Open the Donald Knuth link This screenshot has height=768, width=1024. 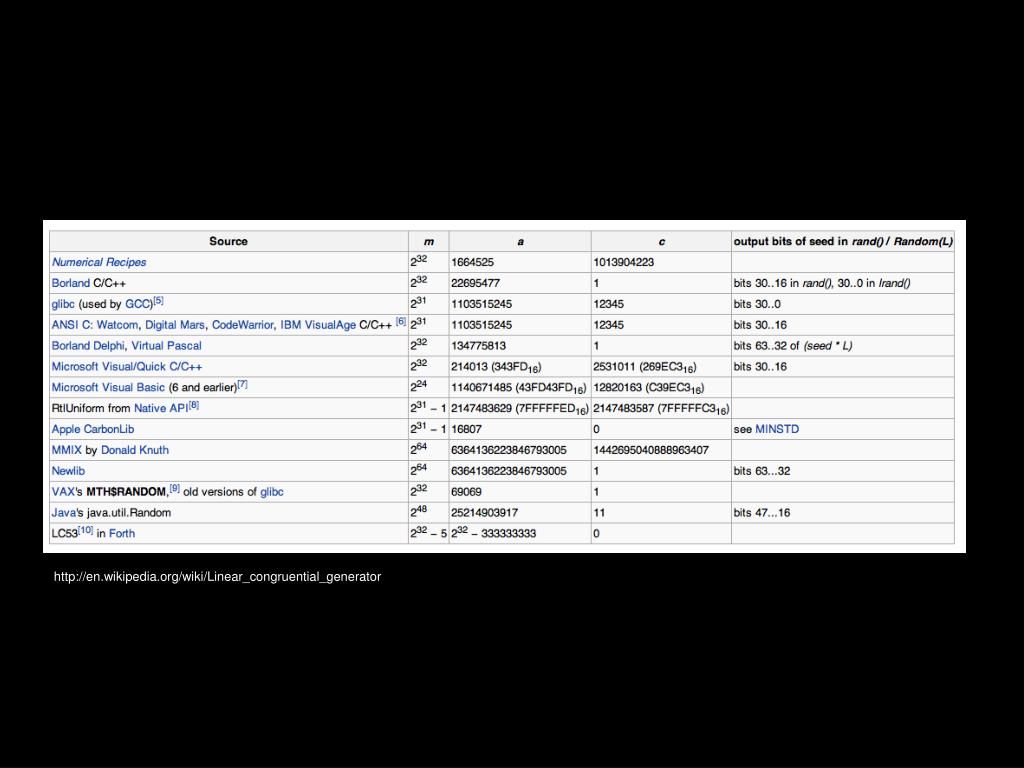pyautogui.click(x=135, y=450)
